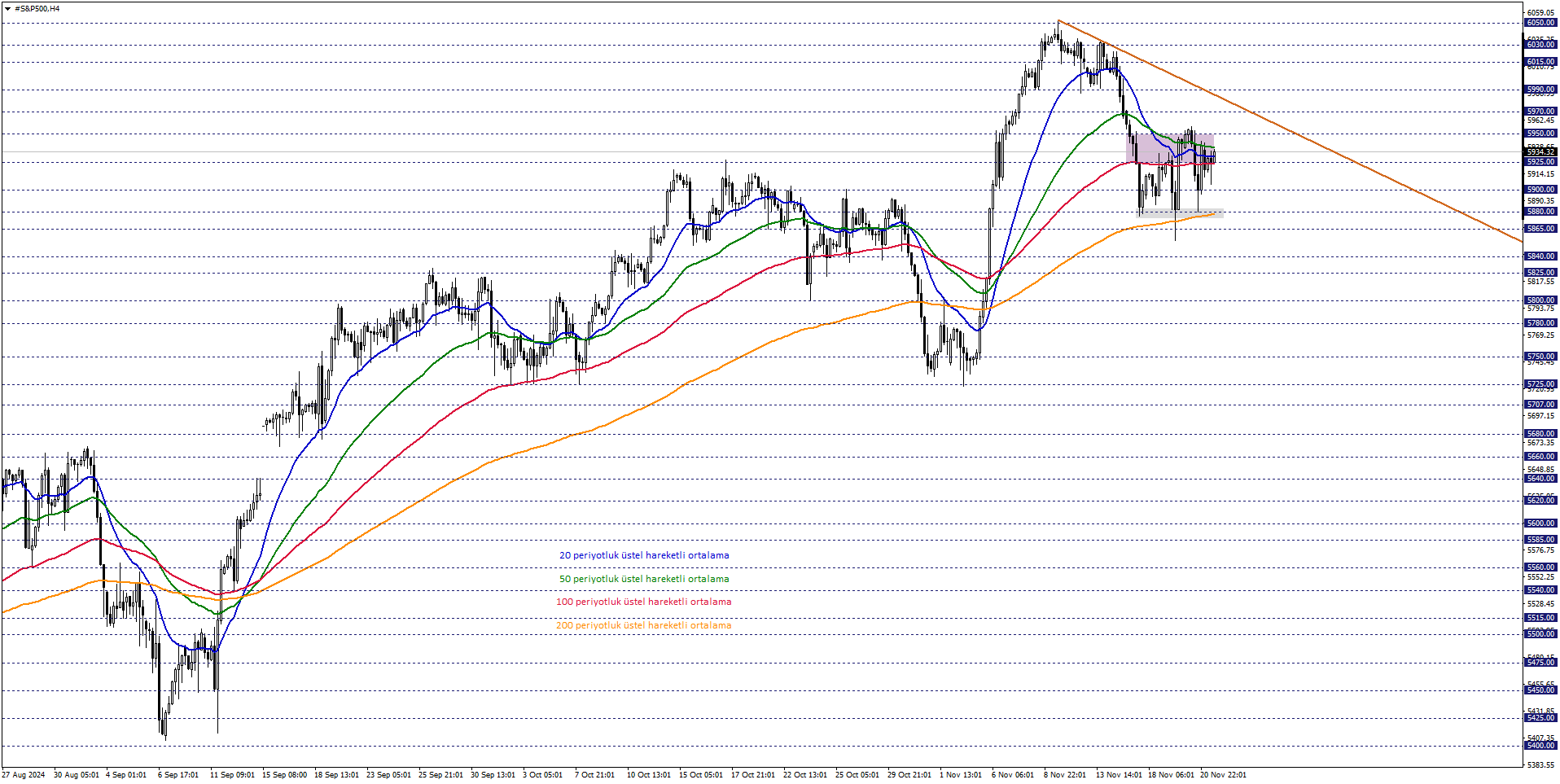The height and width of the screenshot is (784, 1560).
Task: Click the 20 Nov 22:01 time axis label
Action: point(1223,775)
